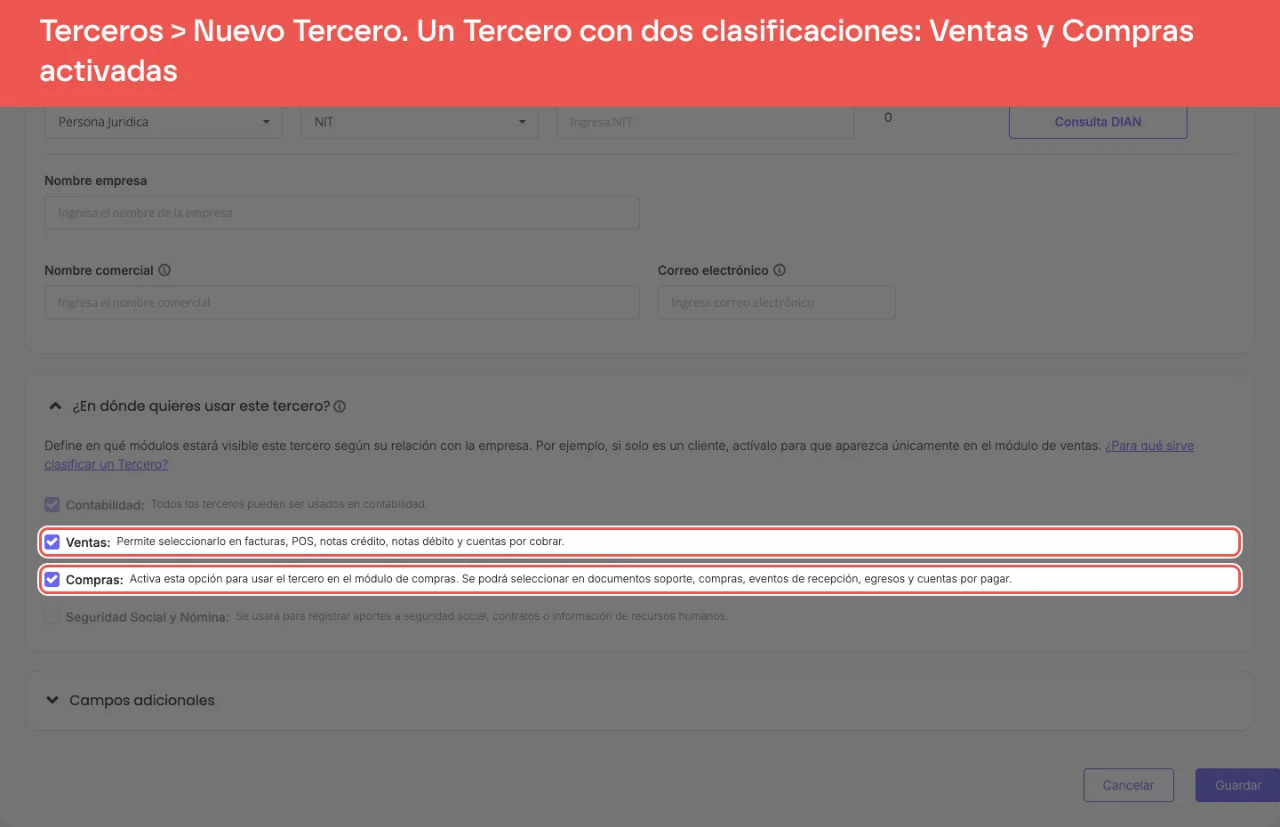Click the Correo electrónico info icon
This screenshot has height=827, width=1280.
click(780, 270)
